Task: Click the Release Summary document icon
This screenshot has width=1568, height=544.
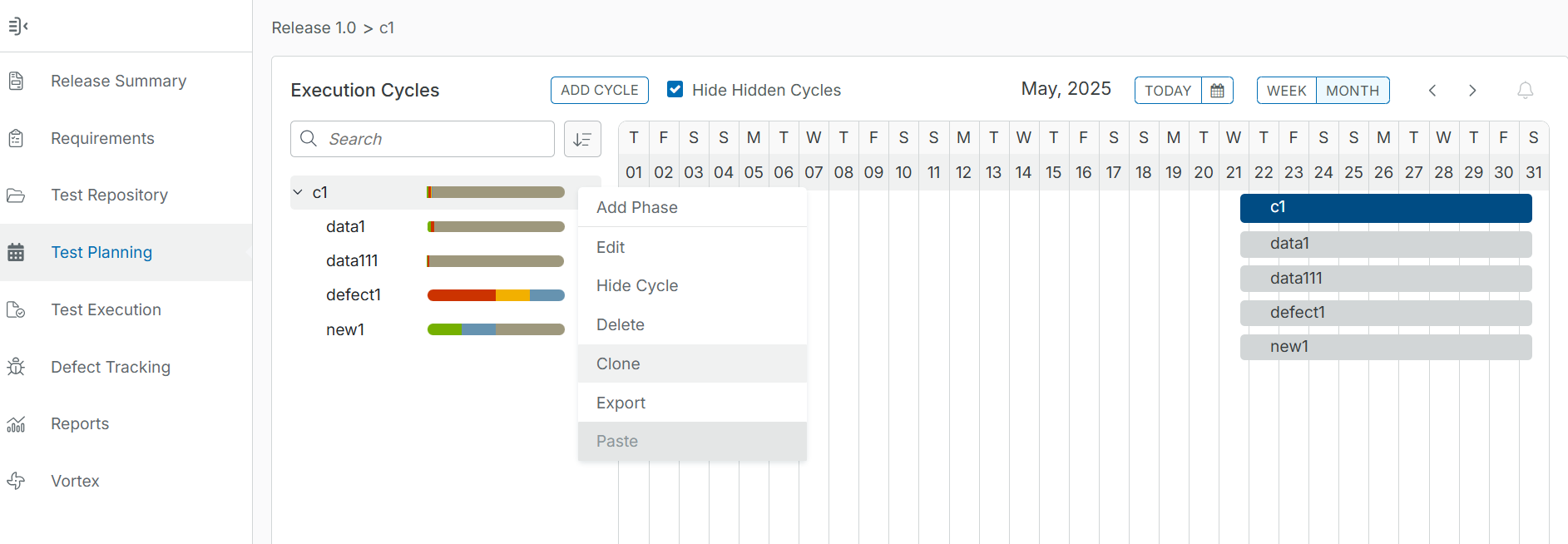Action: (x=16, y=81)
